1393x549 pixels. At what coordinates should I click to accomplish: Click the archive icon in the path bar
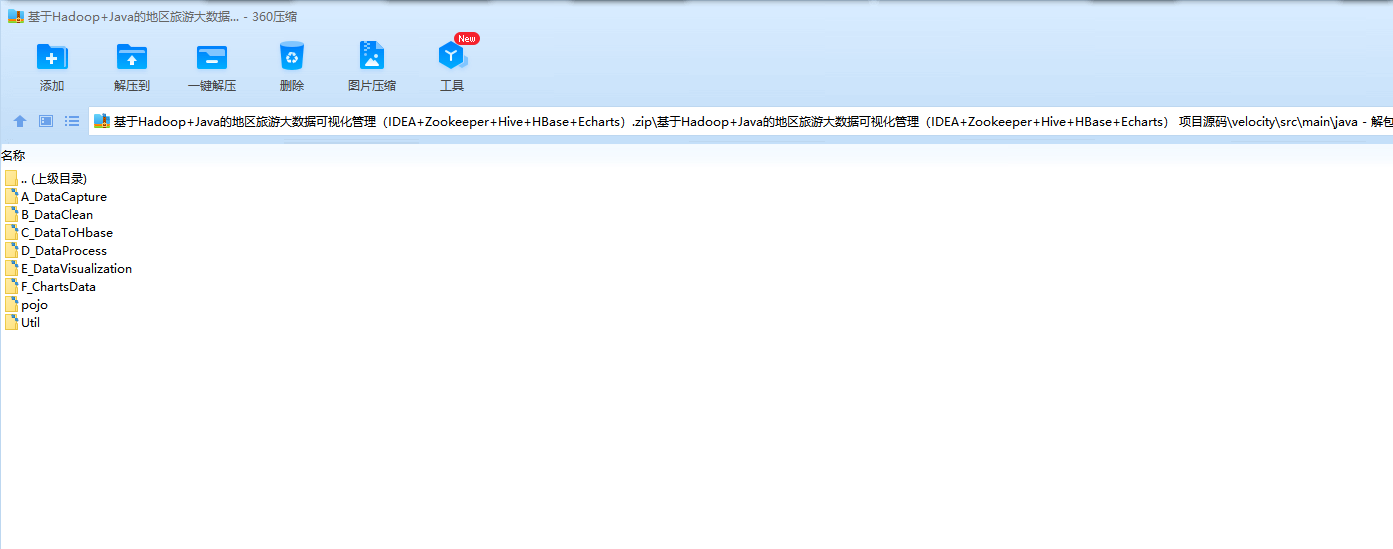click(x=101, y=121)
